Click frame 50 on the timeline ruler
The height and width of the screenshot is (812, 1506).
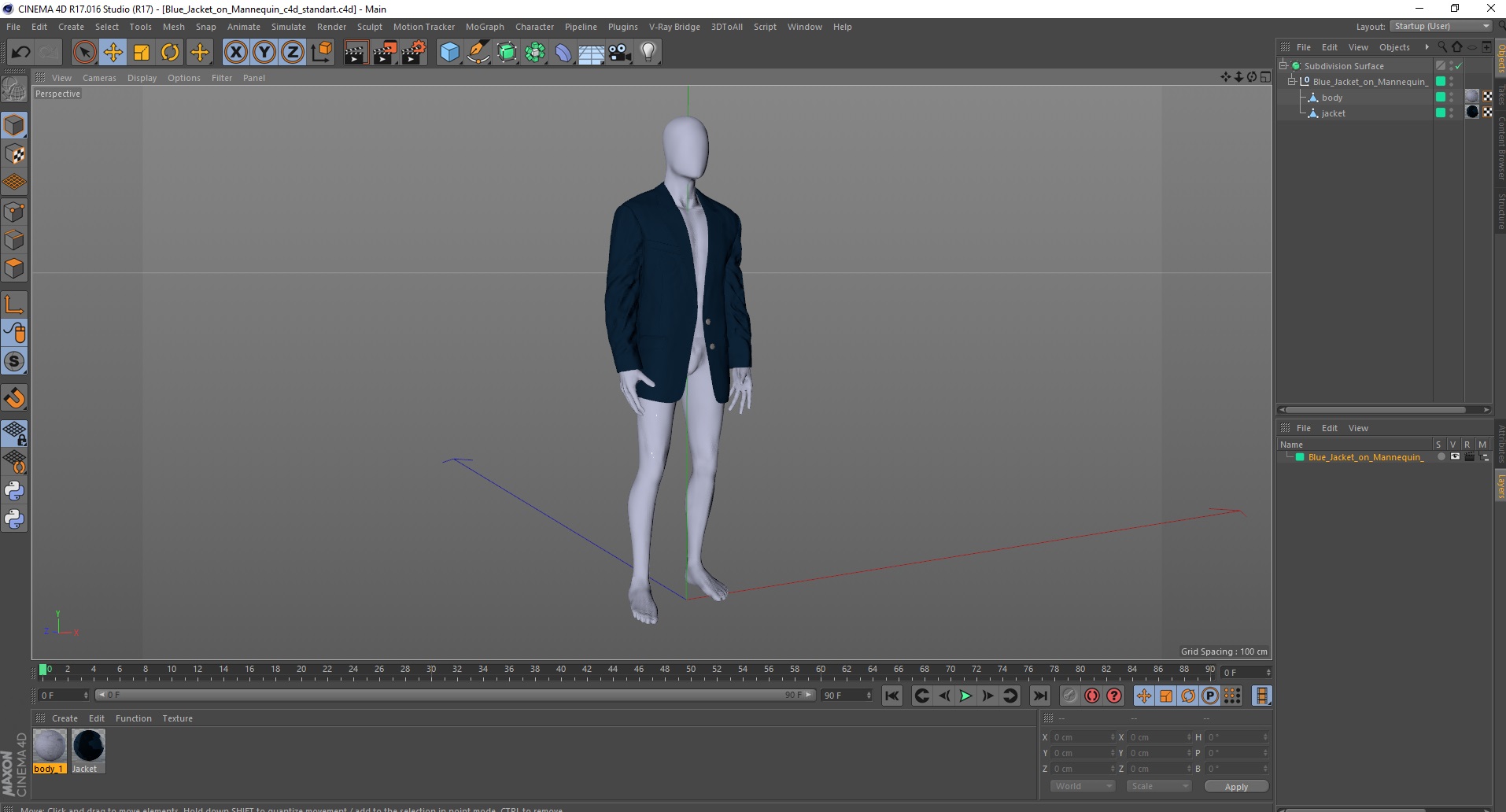click(690, 670)
